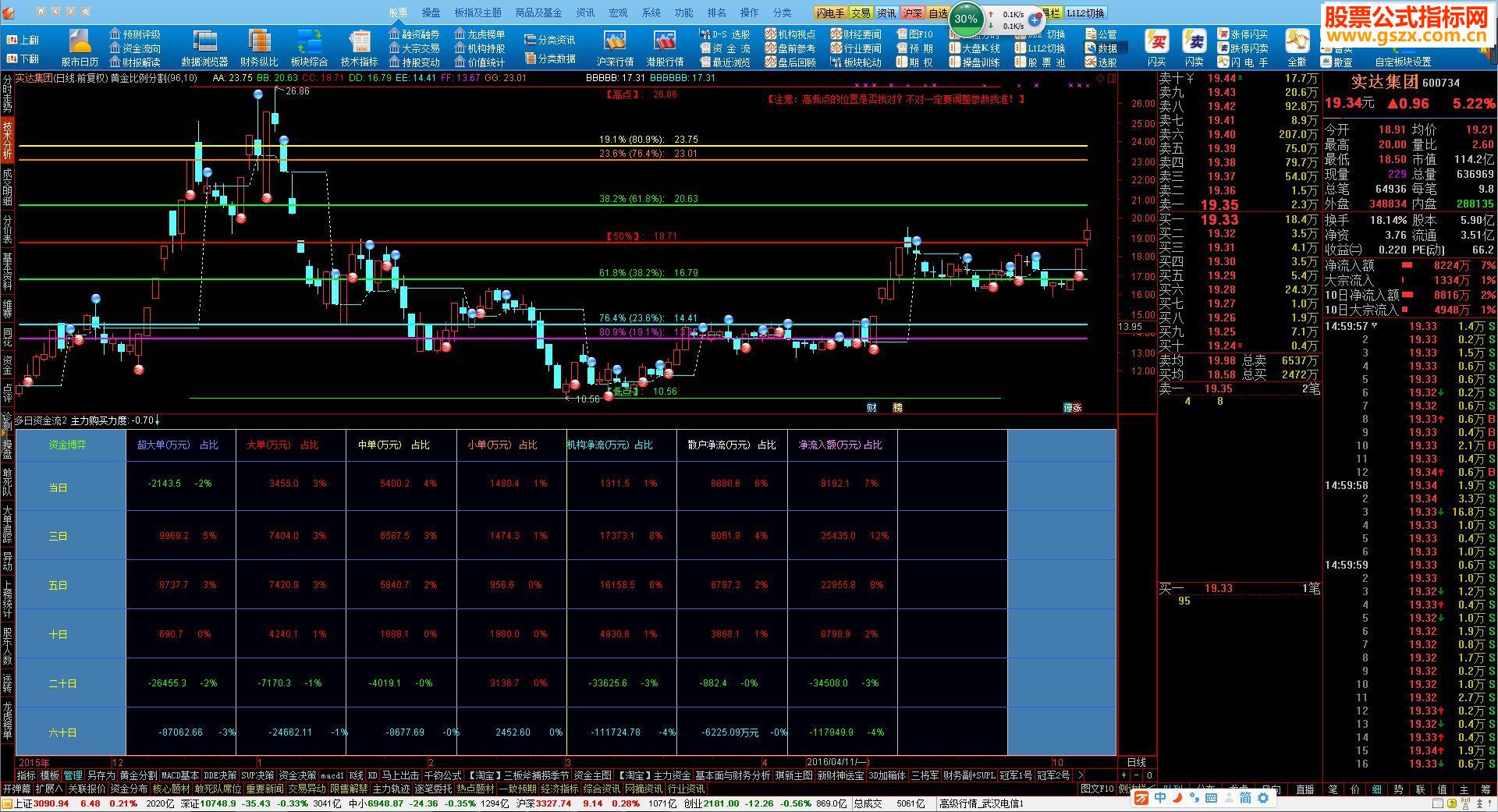Open the 板块综合 sector overview
Viewport: 1498px width, 812px height.
309,48
